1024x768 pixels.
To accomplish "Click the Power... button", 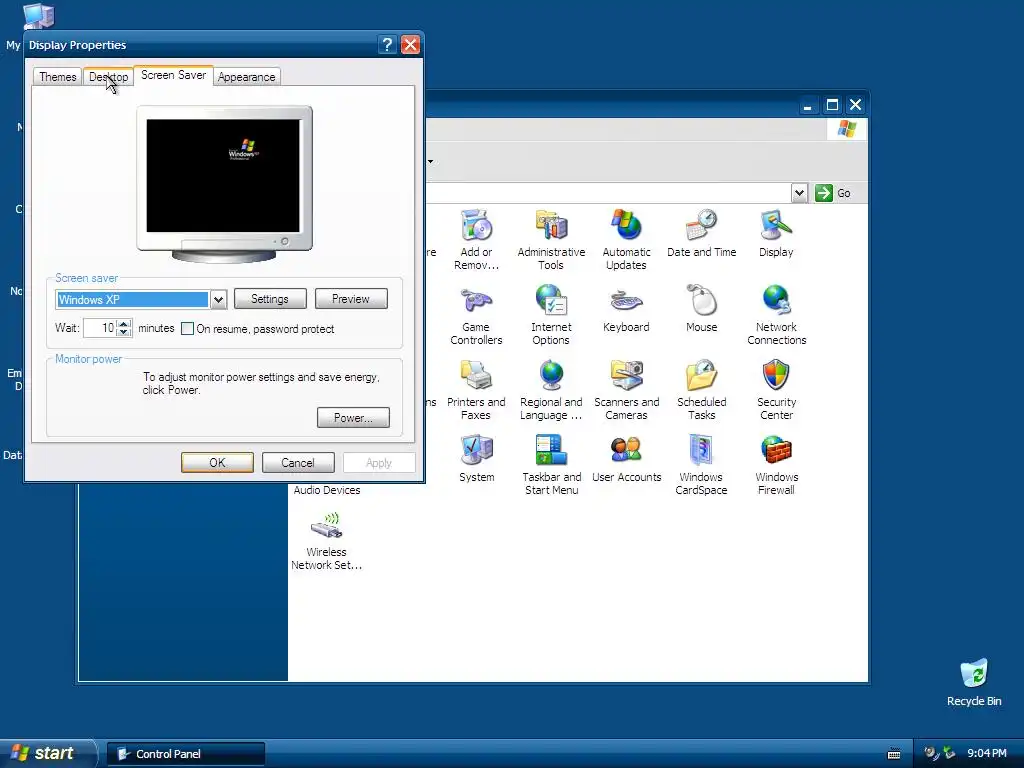I will click(x=353, y=417).
